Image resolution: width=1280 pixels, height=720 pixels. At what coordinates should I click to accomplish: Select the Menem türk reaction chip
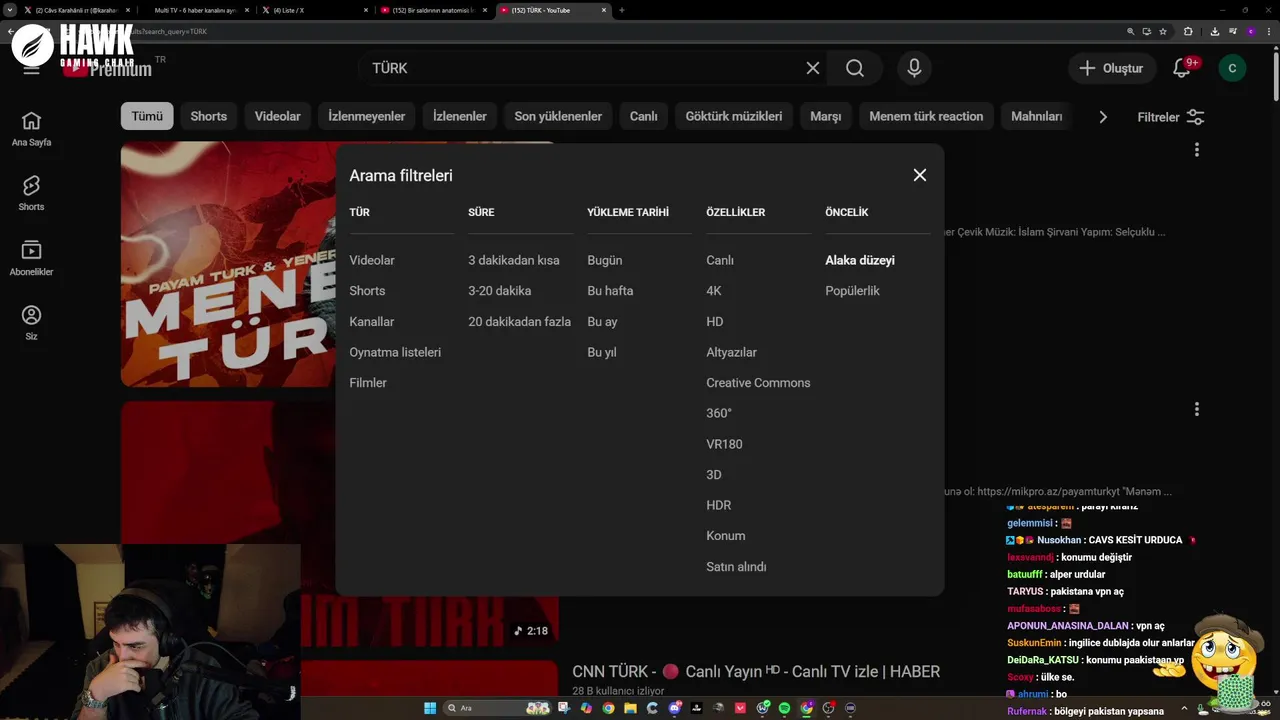(x=926, y=116)
